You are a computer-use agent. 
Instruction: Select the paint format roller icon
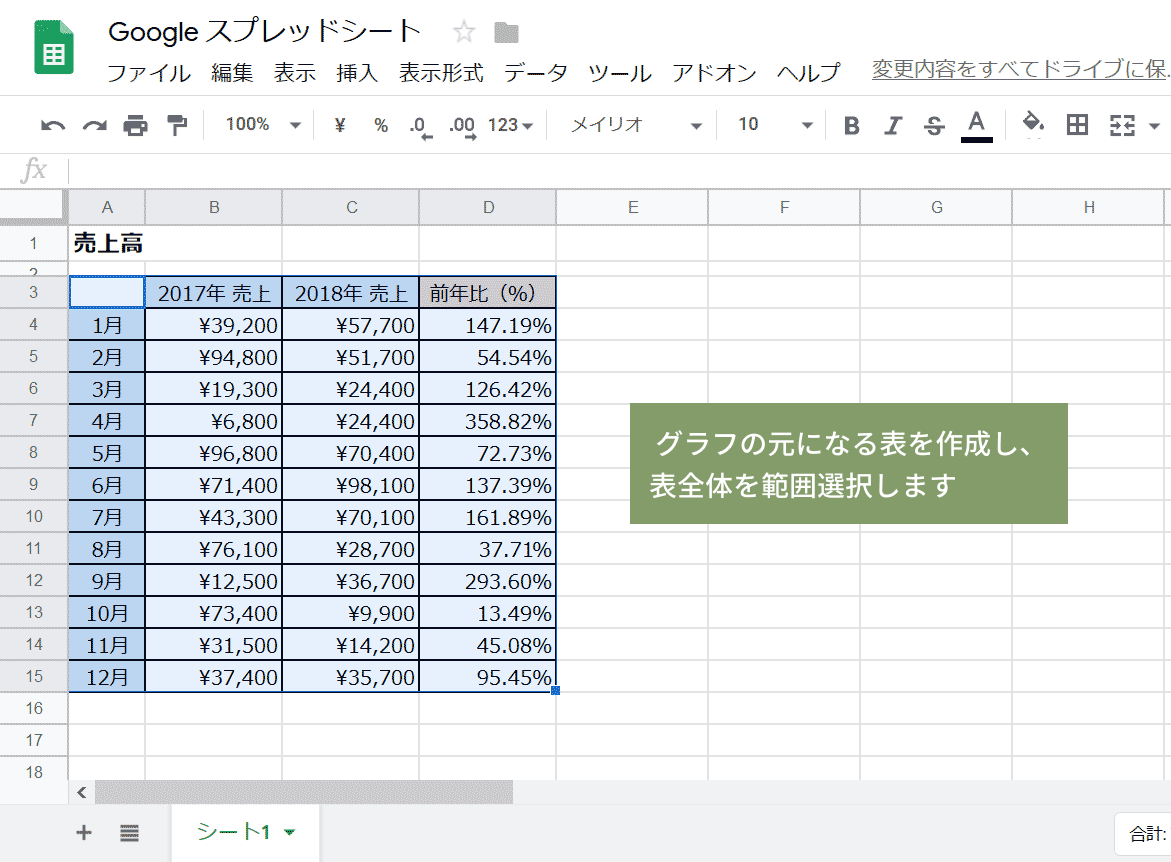click(x=177, y=126)
